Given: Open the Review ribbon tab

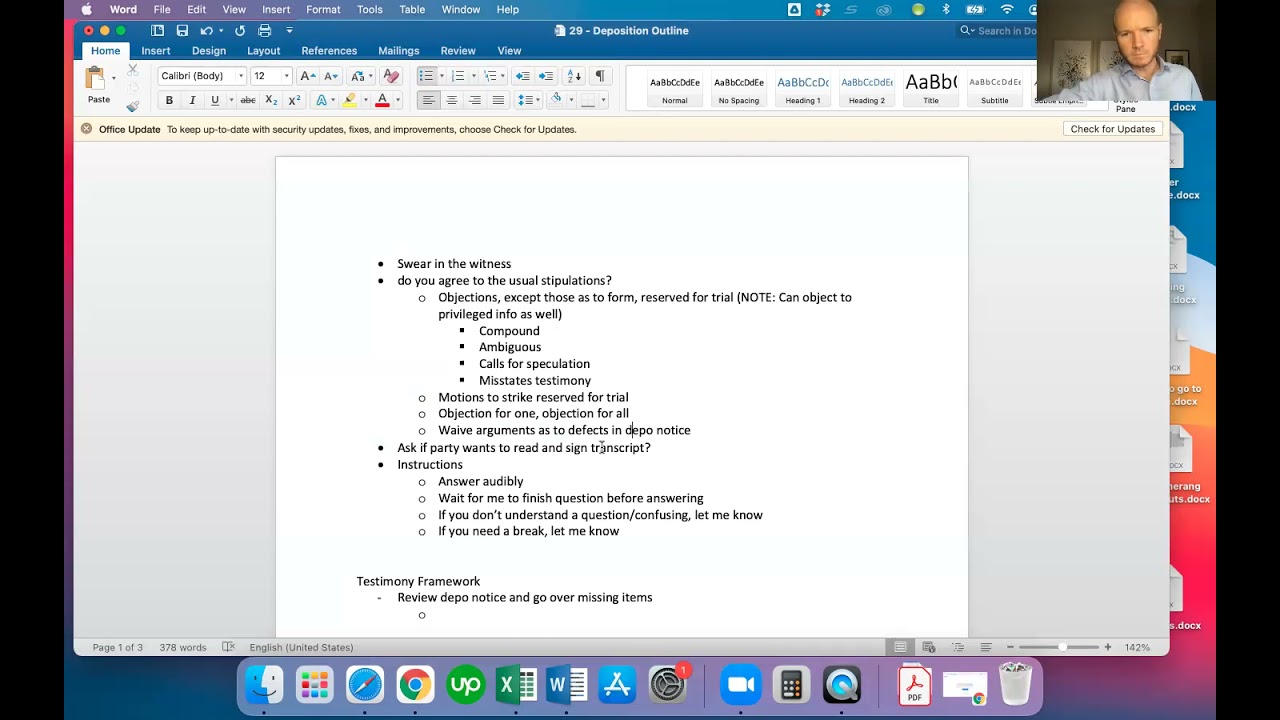Looking at the screenshot, I should (x=458, y=51).
